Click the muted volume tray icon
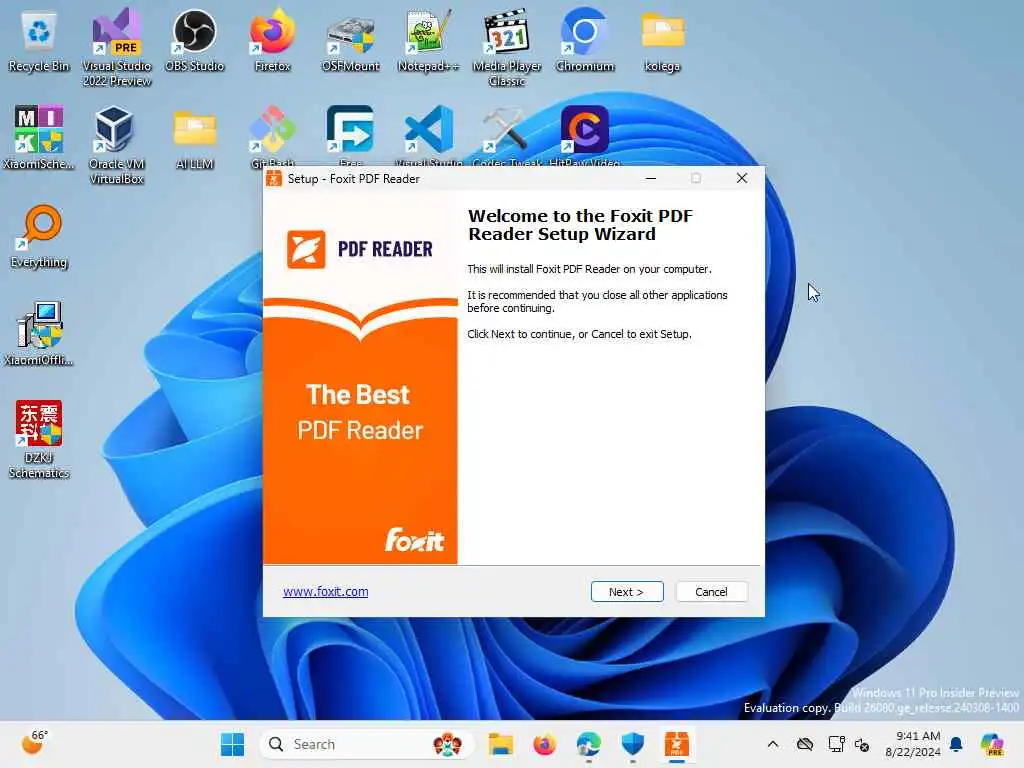Image resolution: width=1024 pixels, height=768 pixels. pos(862,744)
